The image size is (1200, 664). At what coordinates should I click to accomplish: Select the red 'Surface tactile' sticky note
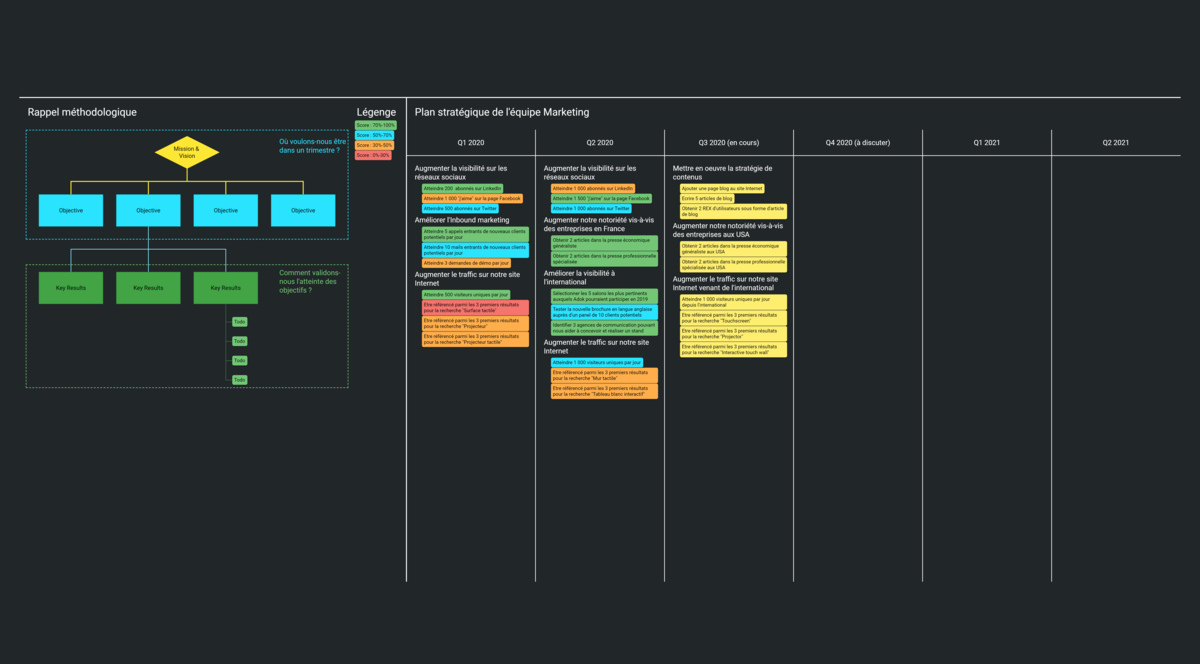473,306
